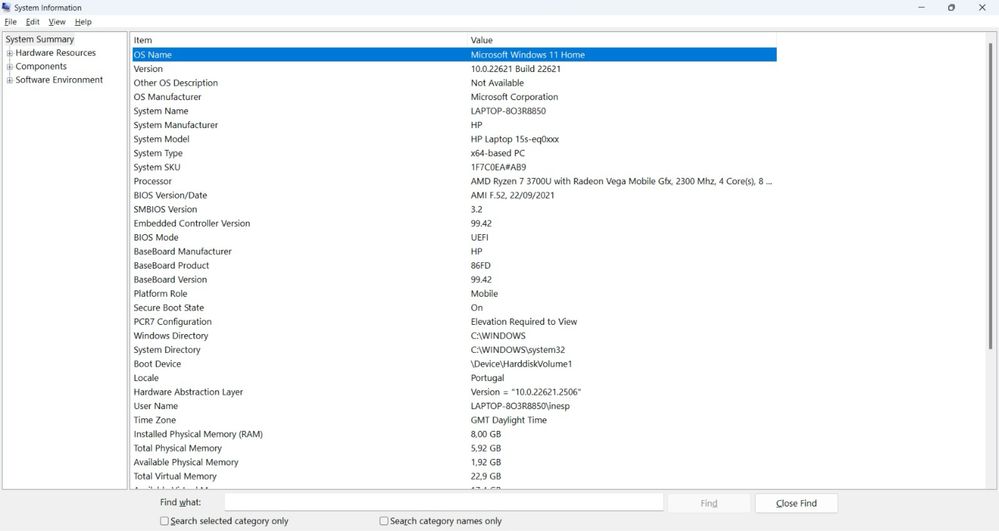Screen dimensions: 999x531
Task: Click the \Device\HarddiskVolume1 value
Action: (x=521, y=363)
